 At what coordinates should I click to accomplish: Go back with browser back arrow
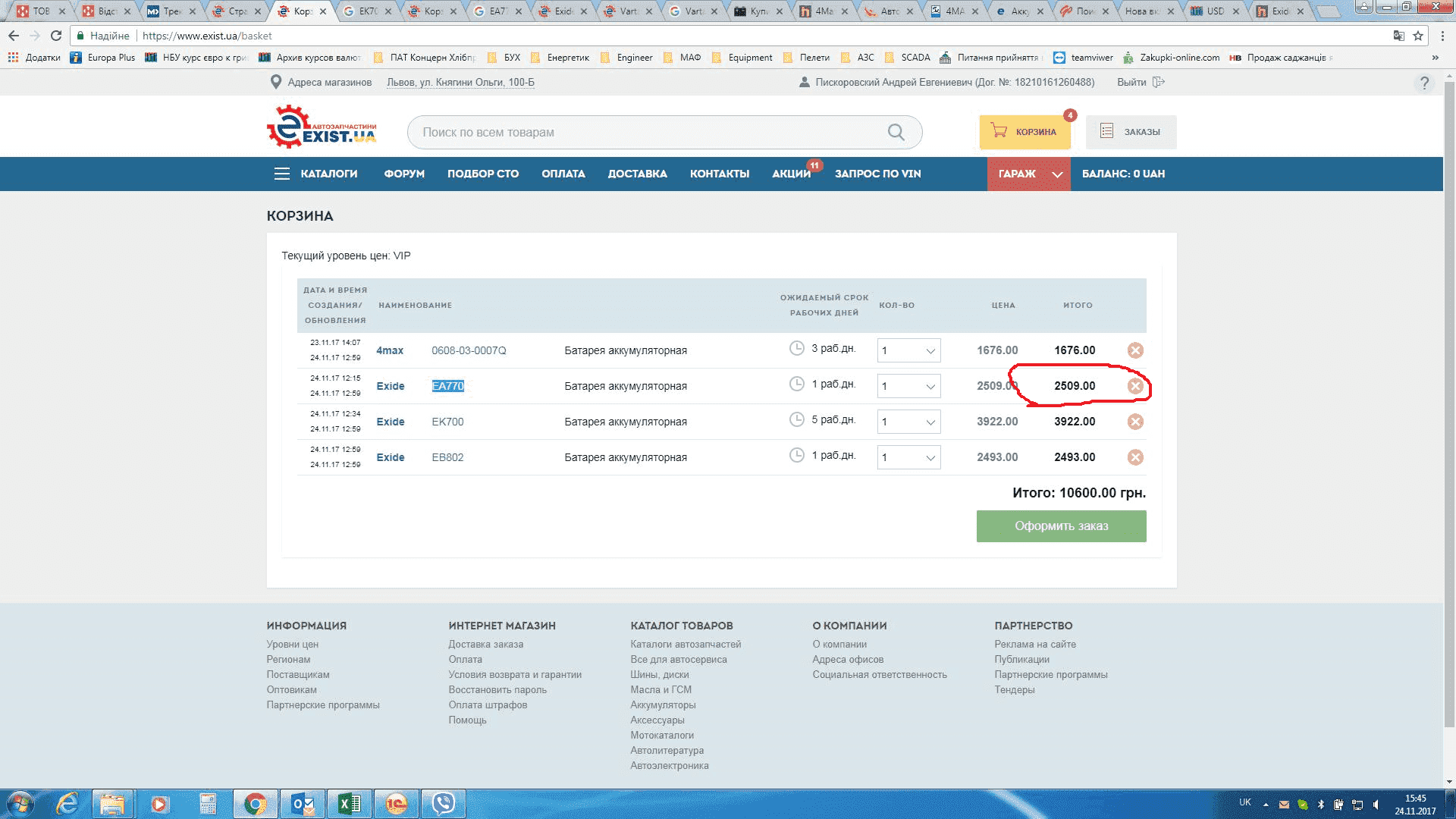tap(14, 36)
